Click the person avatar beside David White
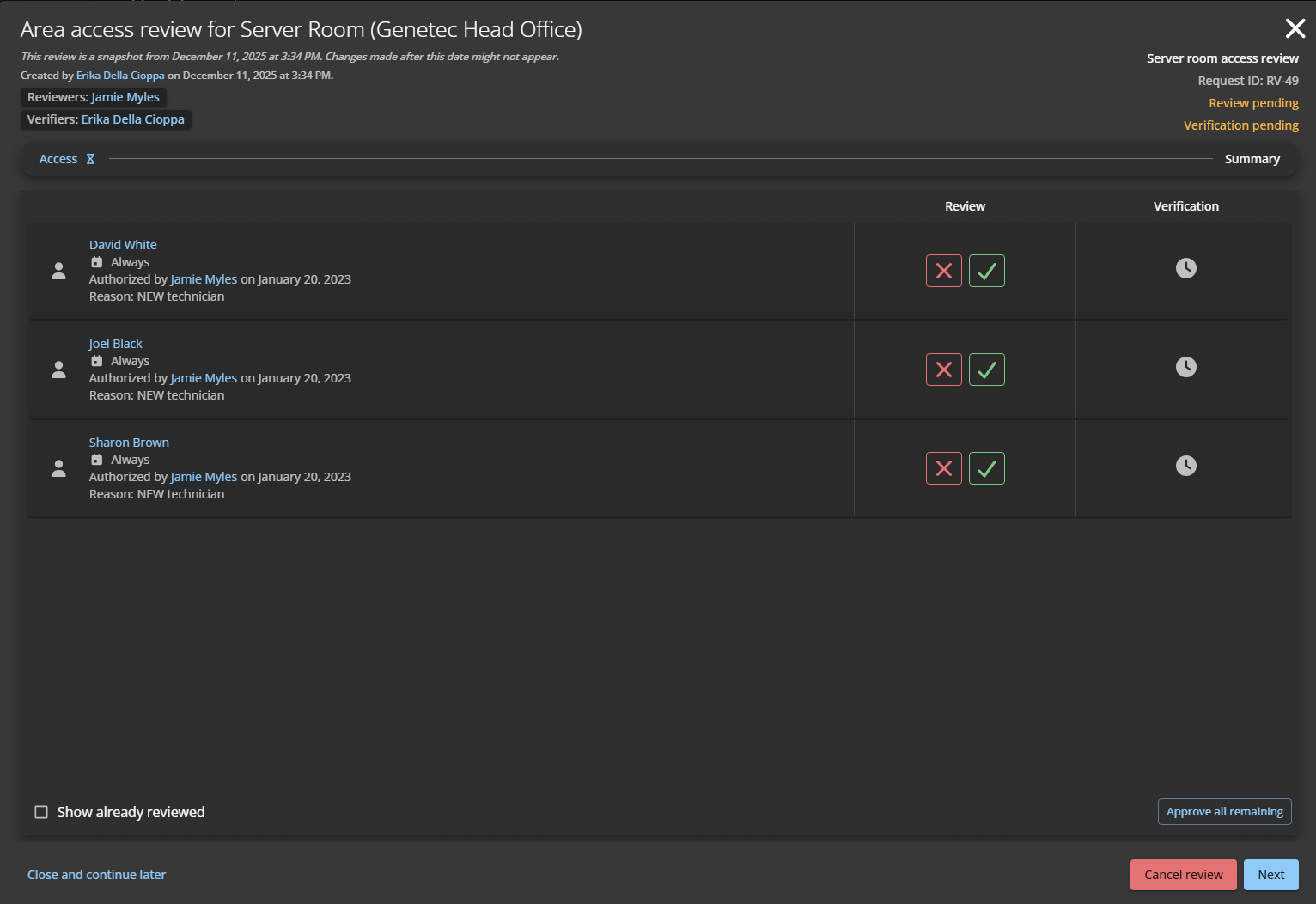1316x904 pixels. [58, 270]
